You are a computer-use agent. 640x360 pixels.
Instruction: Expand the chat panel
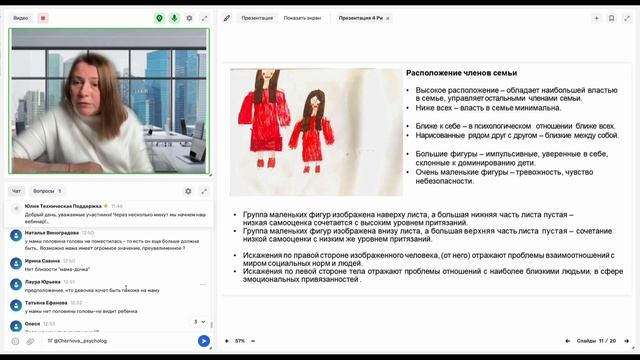[x=204, y=191]
